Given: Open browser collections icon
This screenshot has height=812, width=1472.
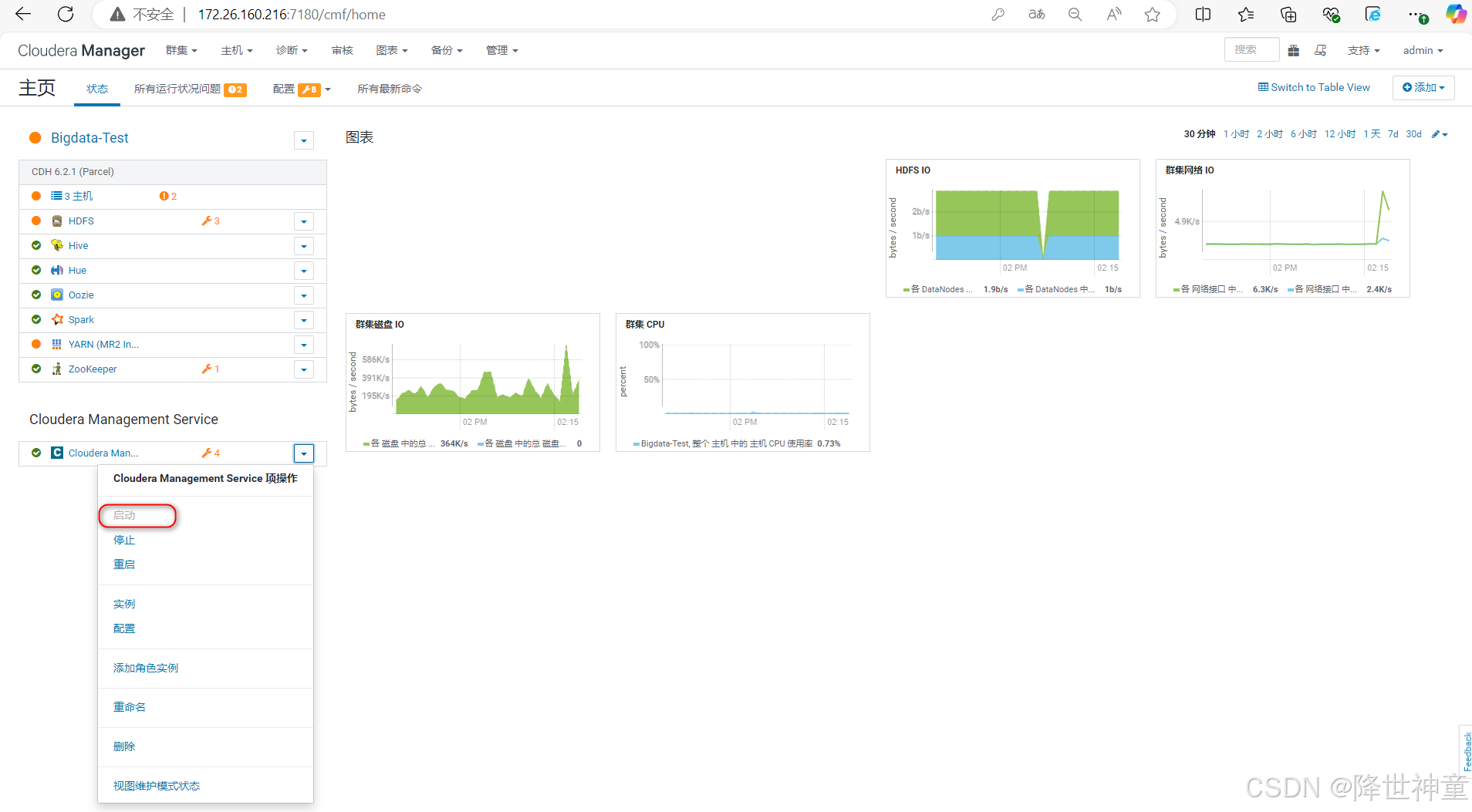Looking at the screenshot, I should 1288,14.
